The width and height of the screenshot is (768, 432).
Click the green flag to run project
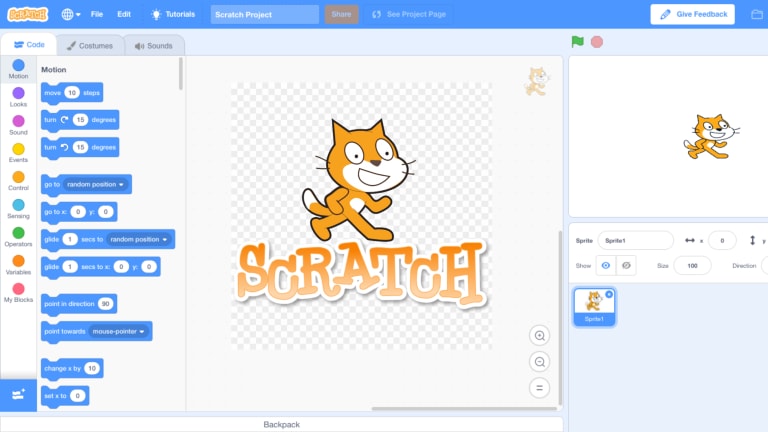(x=577, y=42)
